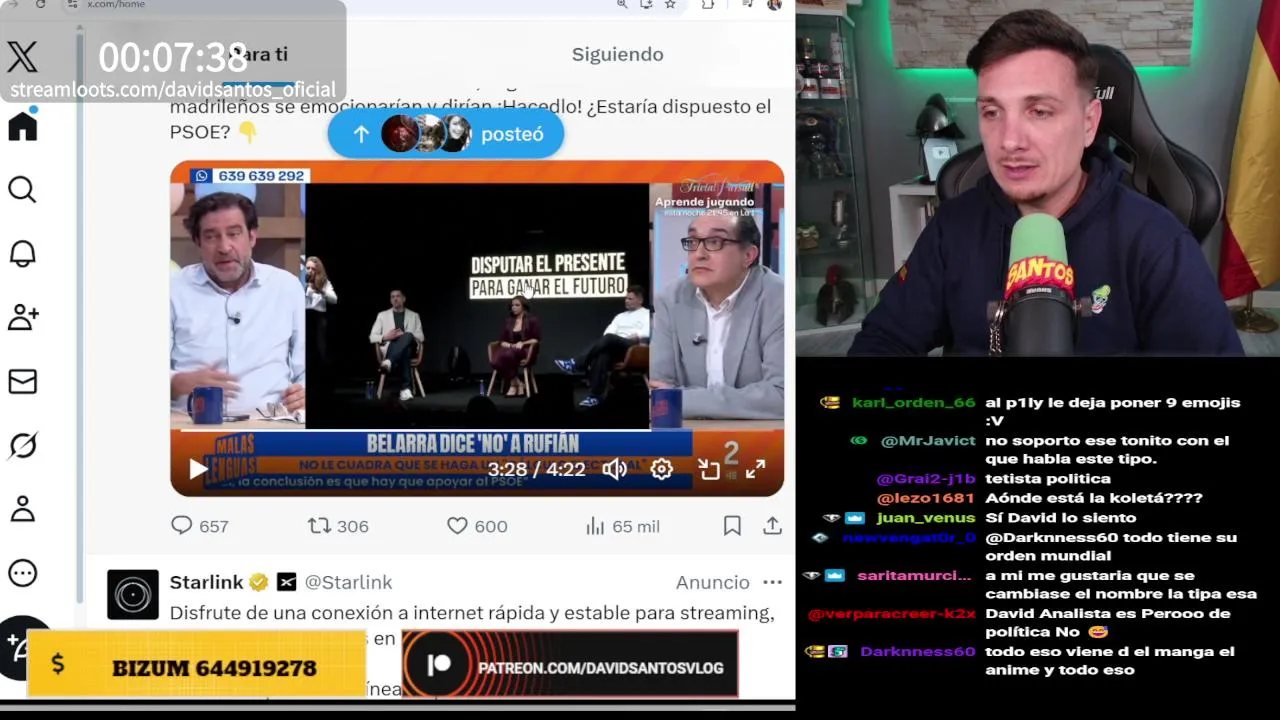Open More options circle in sidebar
Image resolution: width=1280 pixels, height=720 pixels.
[22, 573]
